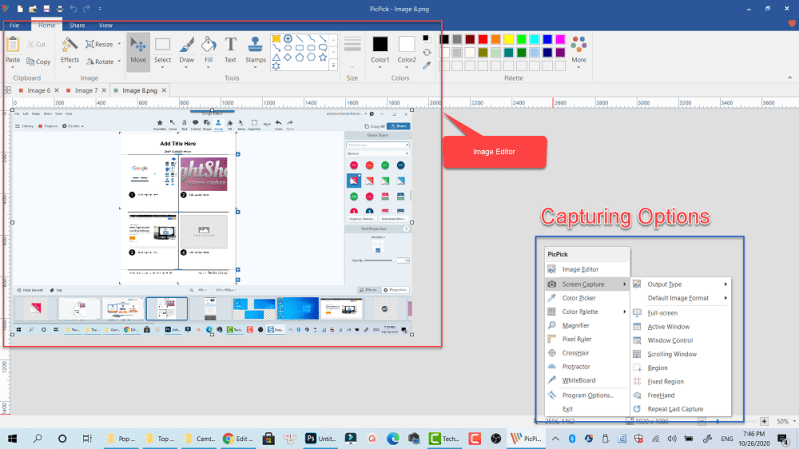Activate the Text tool
This screenshot has width=799, height=449.
[x=230, y=50]
